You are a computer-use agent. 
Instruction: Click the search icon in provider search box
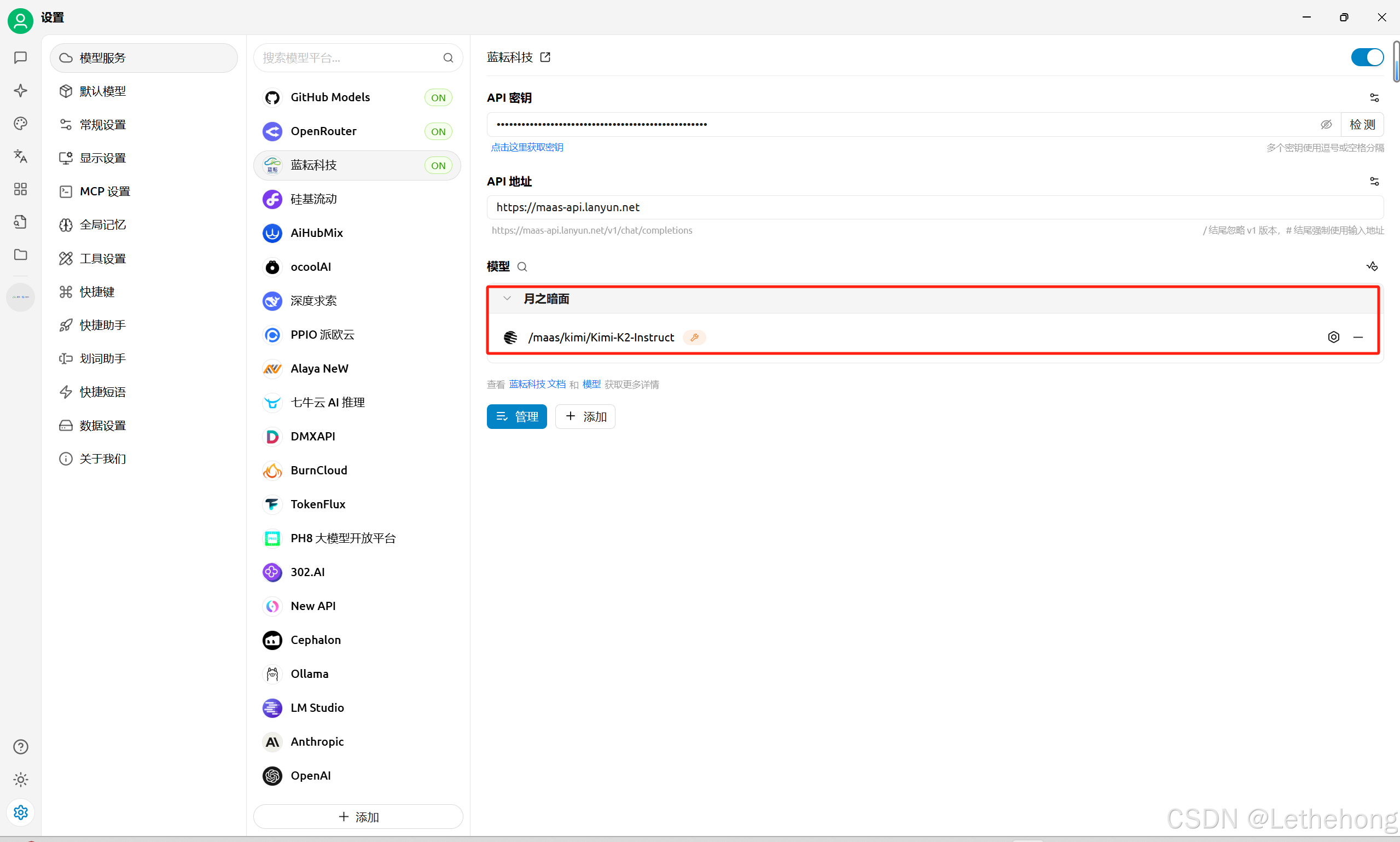[x=448, y=58]
